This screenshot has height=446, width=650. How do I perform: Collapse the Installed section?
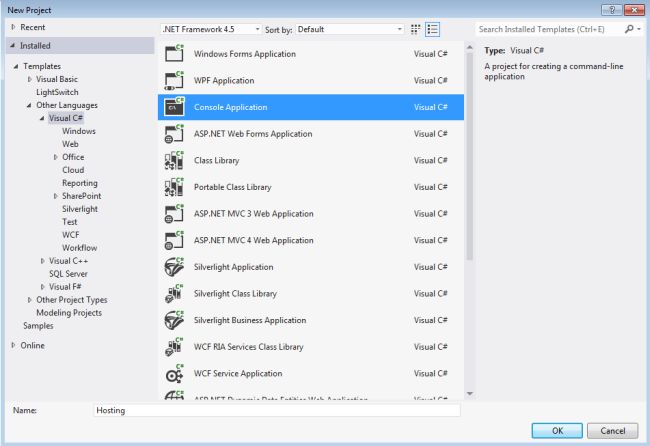pyautogui.click(x=13, y=46)
